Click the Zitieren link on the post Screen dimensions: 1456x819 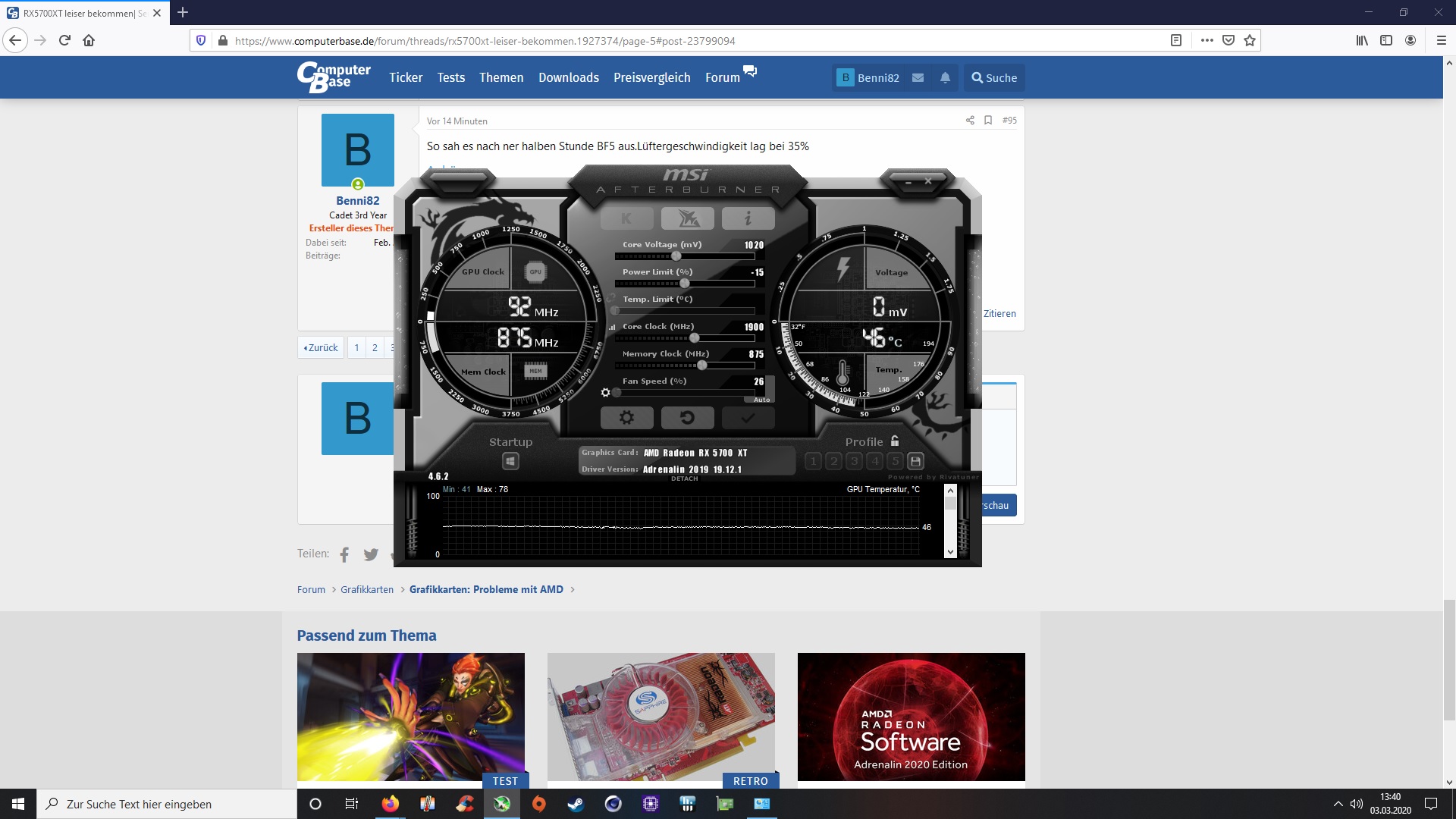pos(999,313)
